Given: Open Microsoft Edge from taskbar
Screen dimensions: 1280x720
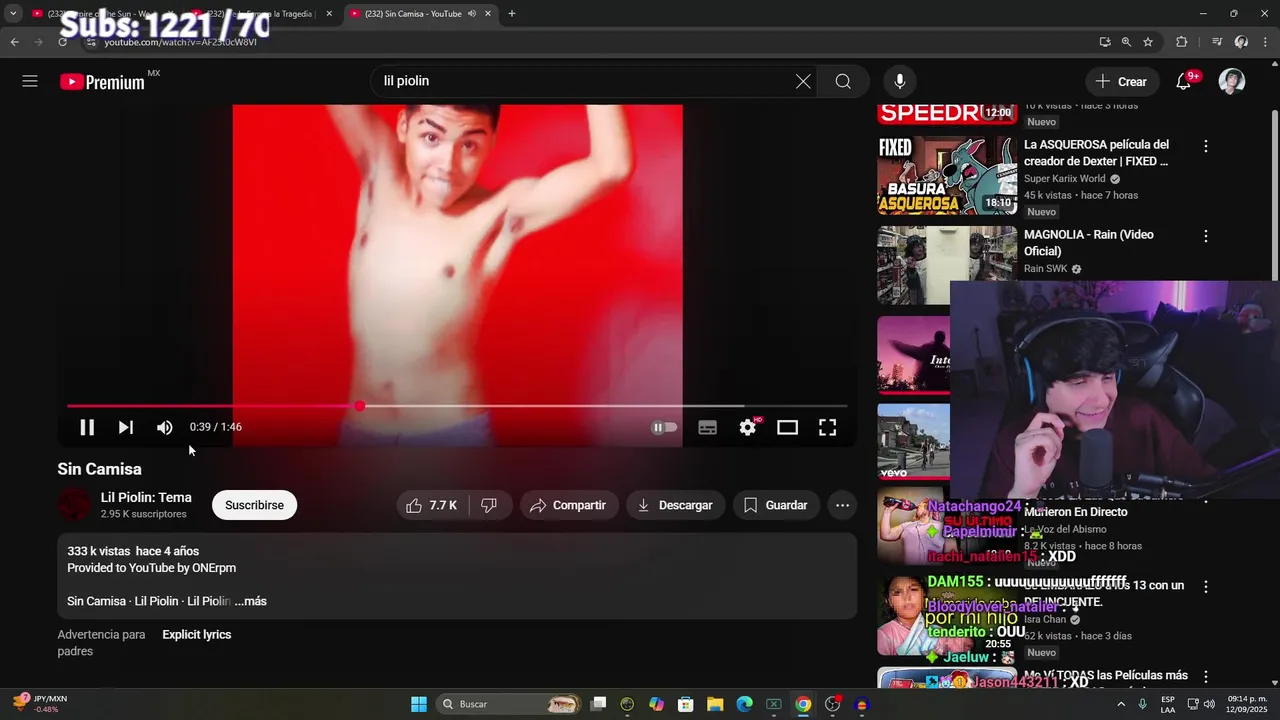Looking at the screenshot, I should pos(744,704).
